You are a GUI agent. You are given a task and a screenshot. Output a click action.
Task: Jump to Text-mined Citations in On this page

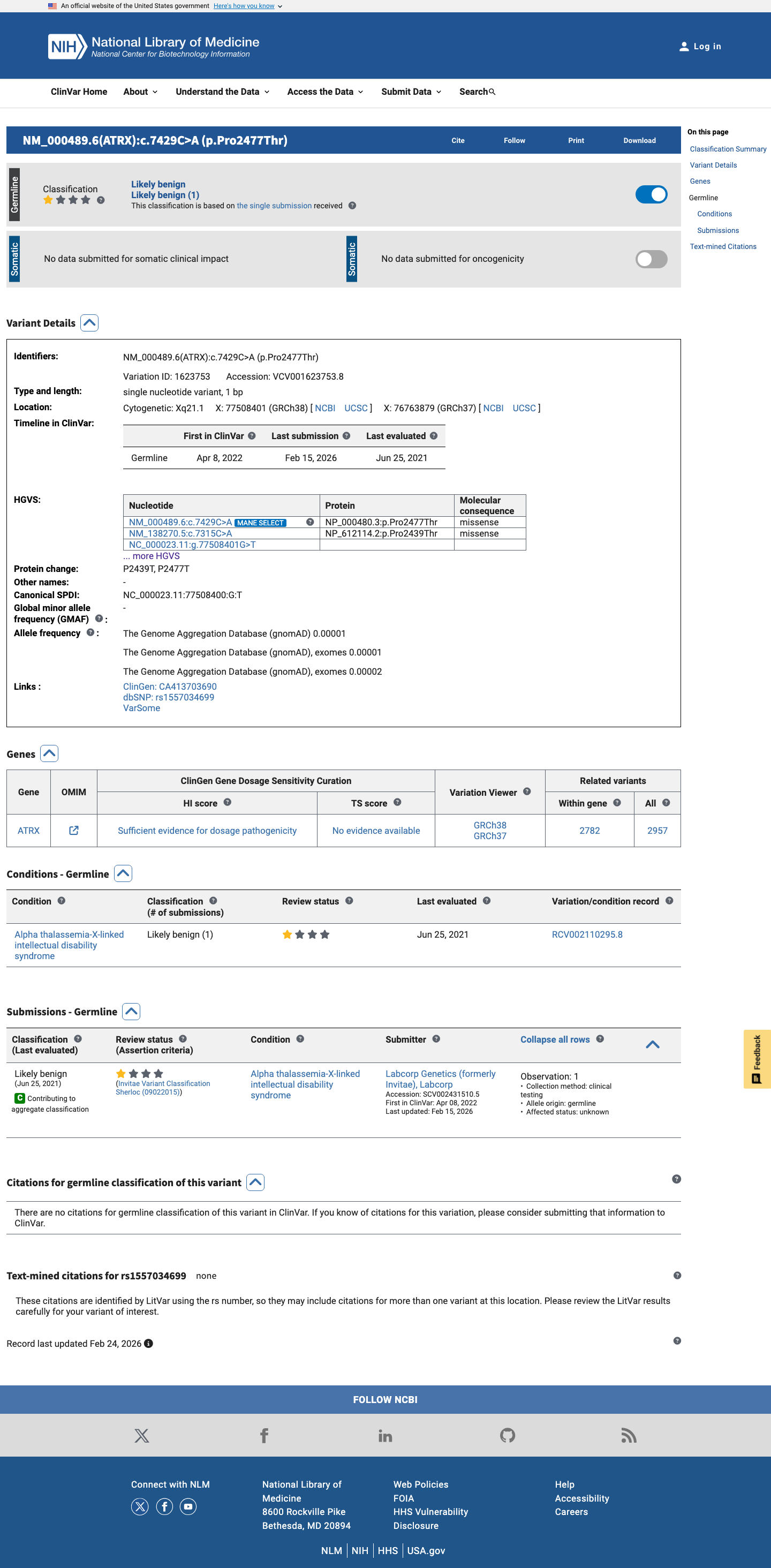point(723,246)
